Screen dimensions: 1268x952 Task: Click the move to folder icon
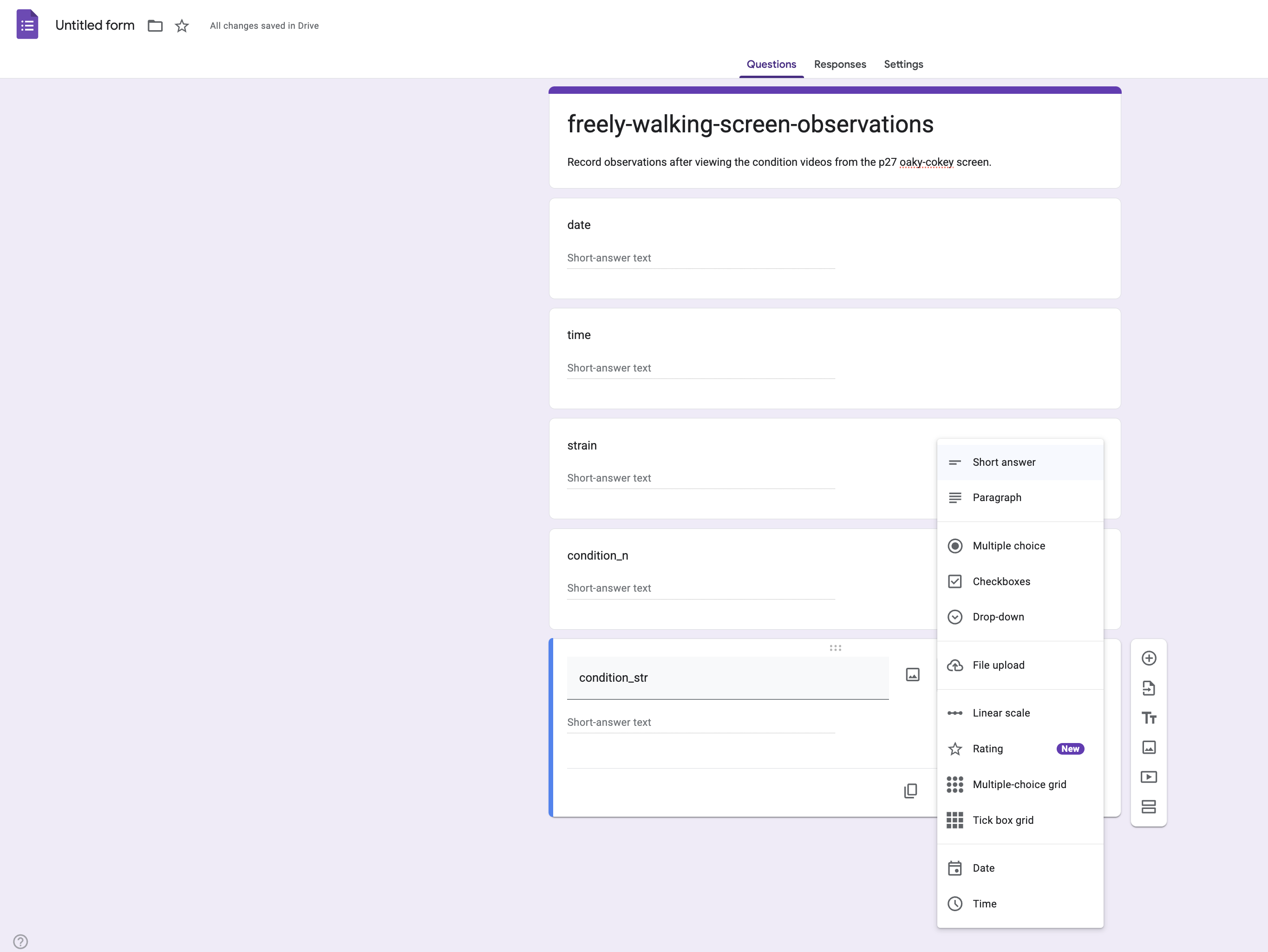[x=155, y=26]
